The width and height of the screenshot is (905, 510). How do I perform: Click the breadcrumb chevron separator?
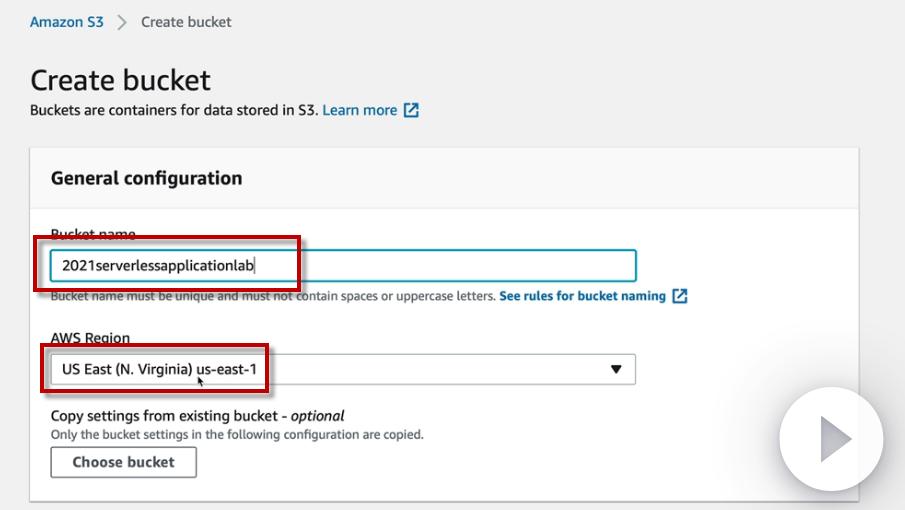point(122,22)
